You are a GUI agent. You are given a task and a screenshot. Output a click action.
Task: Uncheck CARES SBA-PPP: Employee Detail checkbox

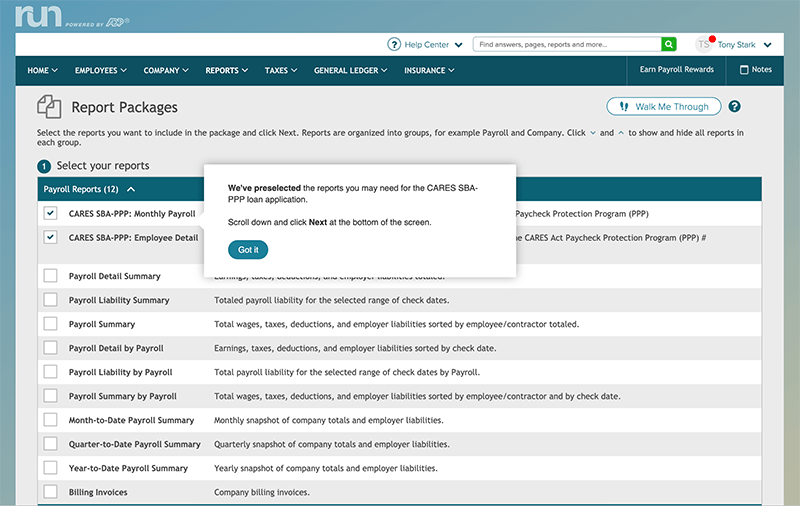tap(50, 237)
